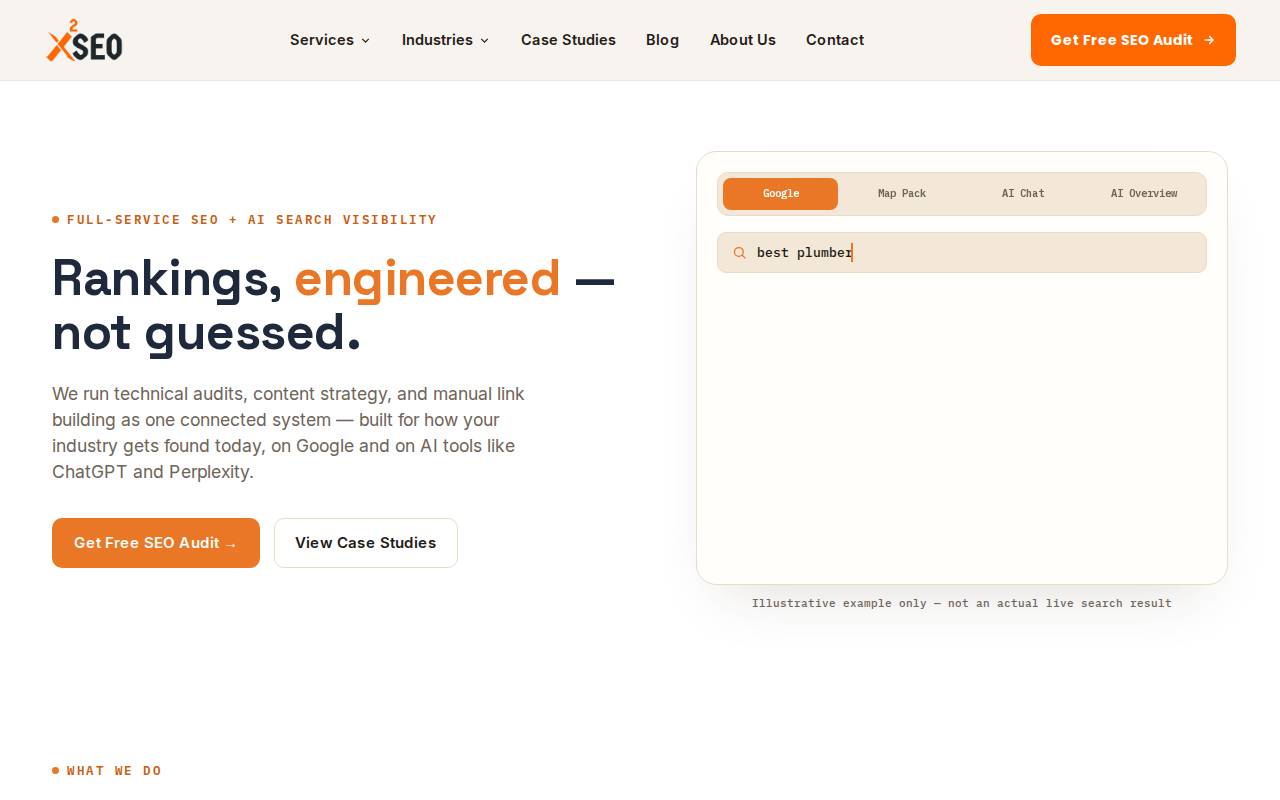Click the X2SEO logo

point(84,40)
